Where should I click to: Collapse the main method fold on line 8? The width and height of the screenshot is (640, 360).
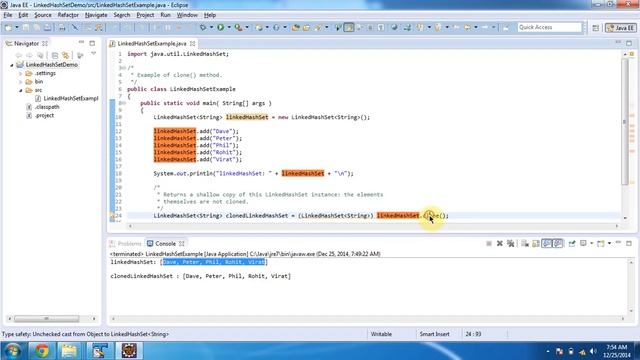123,103
